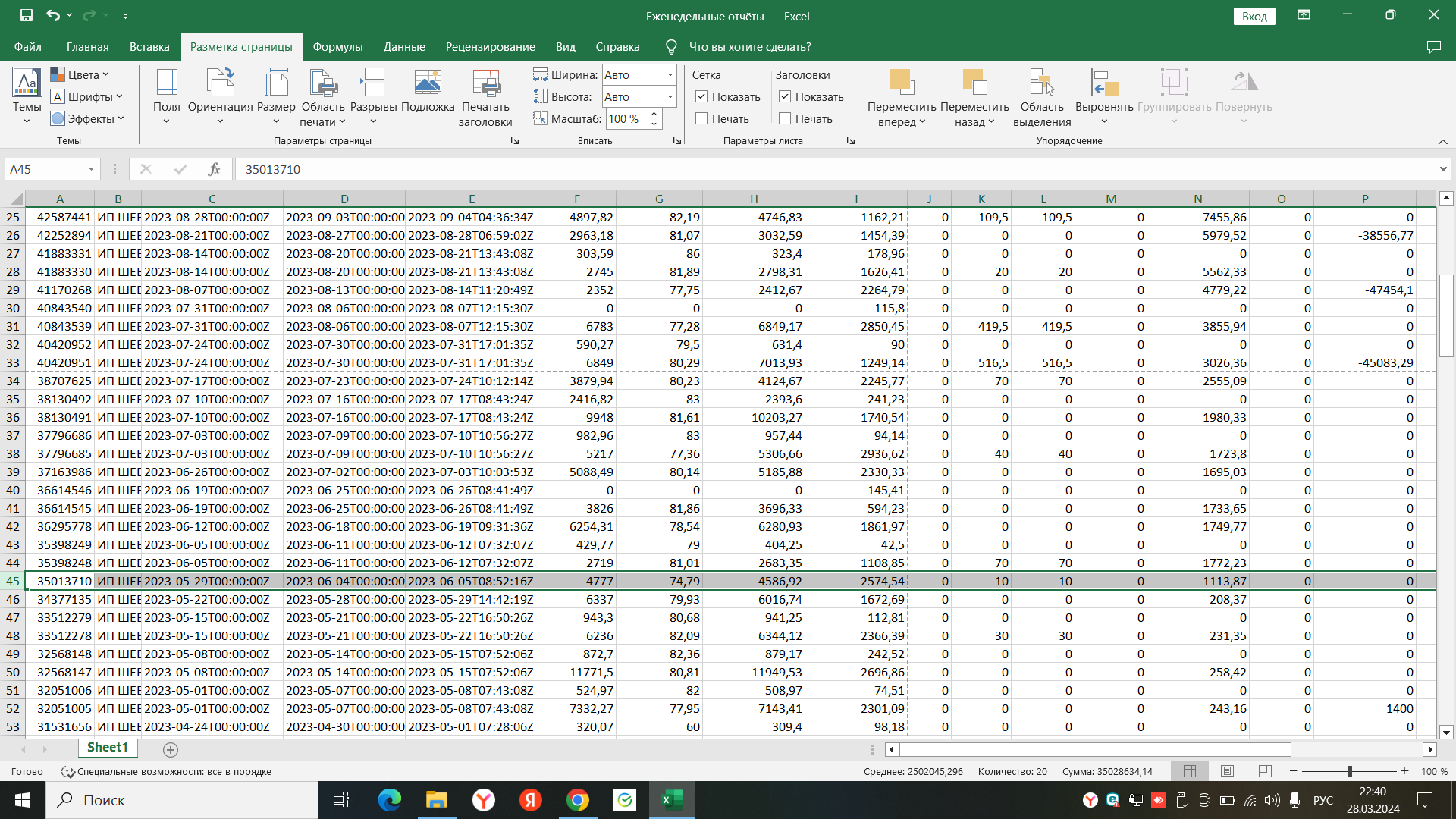Switch to the Вставка tab
Viewport: 1456px width, 819px height.
[x=149, y=47]
